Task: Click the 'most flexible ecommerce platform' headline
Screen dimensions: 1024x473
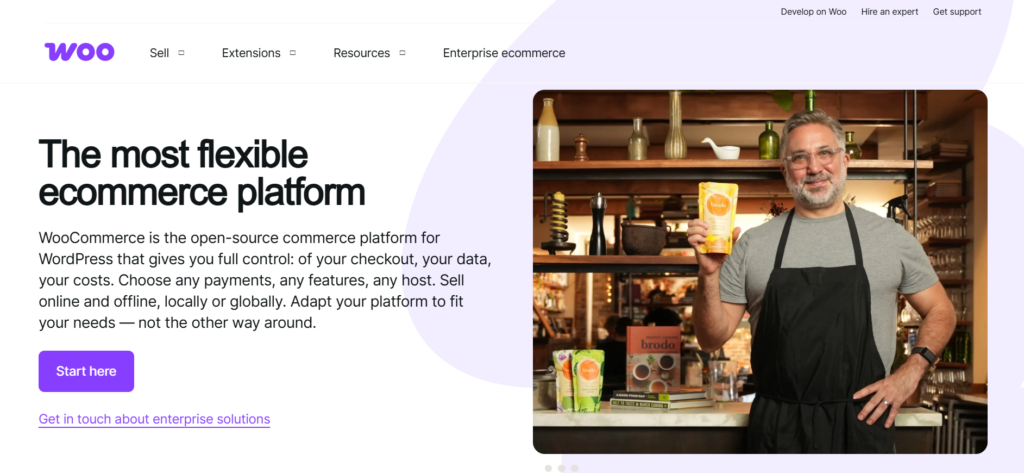Action: click(202, 173)
